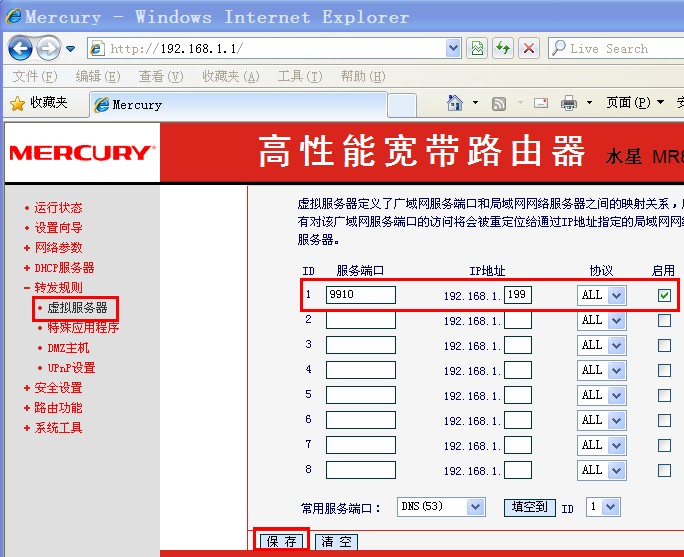Go forward with the Forward arrow button

48,48
